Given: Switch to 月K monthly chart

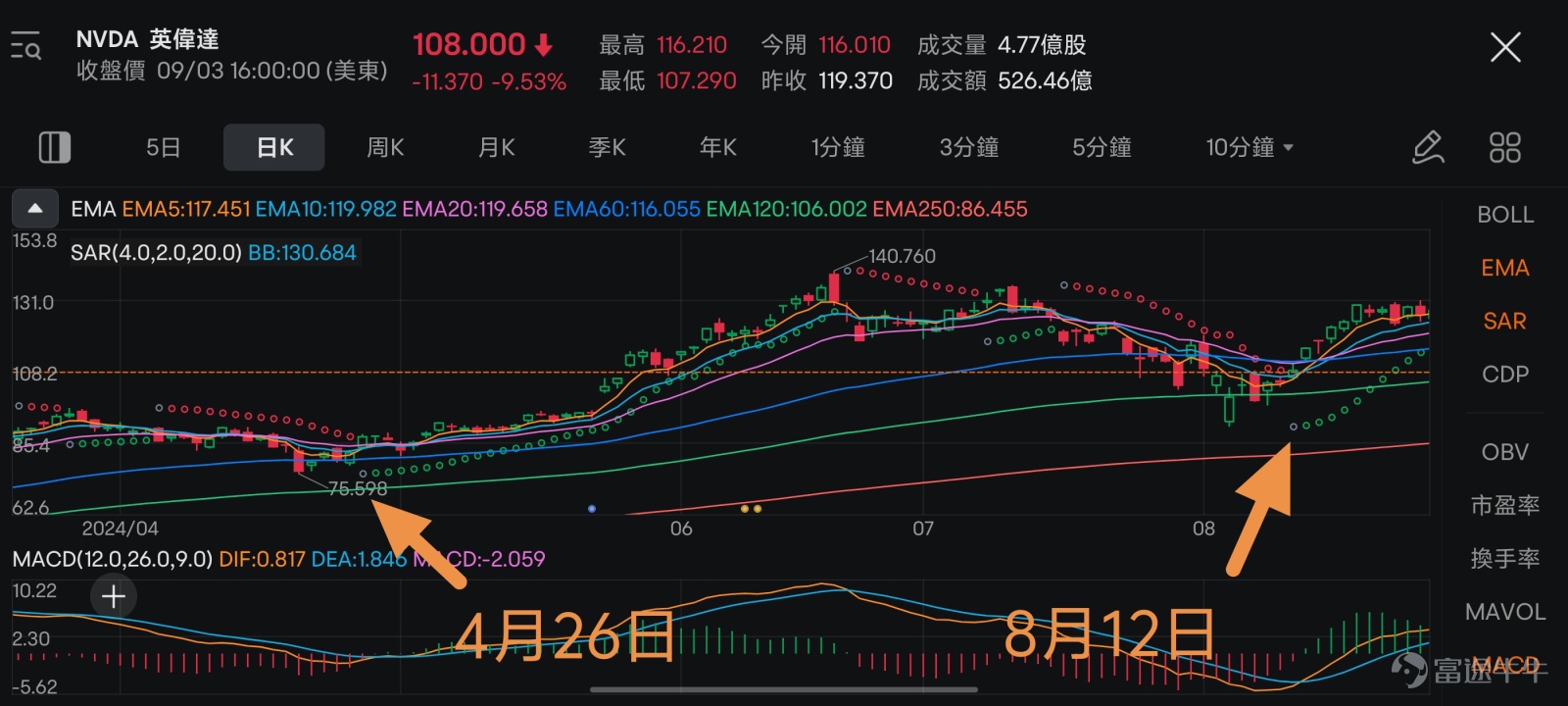Looking at the screenshot, I should 496,148.
